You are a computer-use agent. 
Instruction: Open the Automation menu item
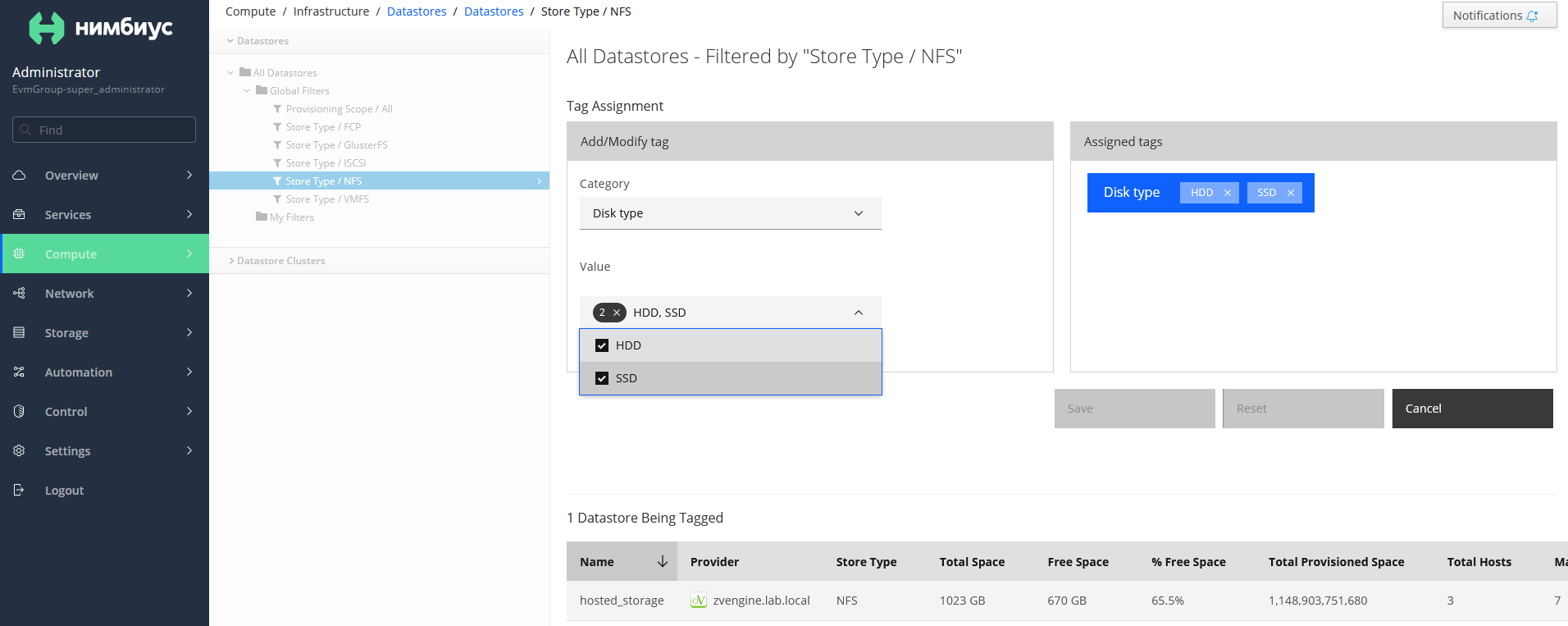pyautogui.click(x=104, y=372)
